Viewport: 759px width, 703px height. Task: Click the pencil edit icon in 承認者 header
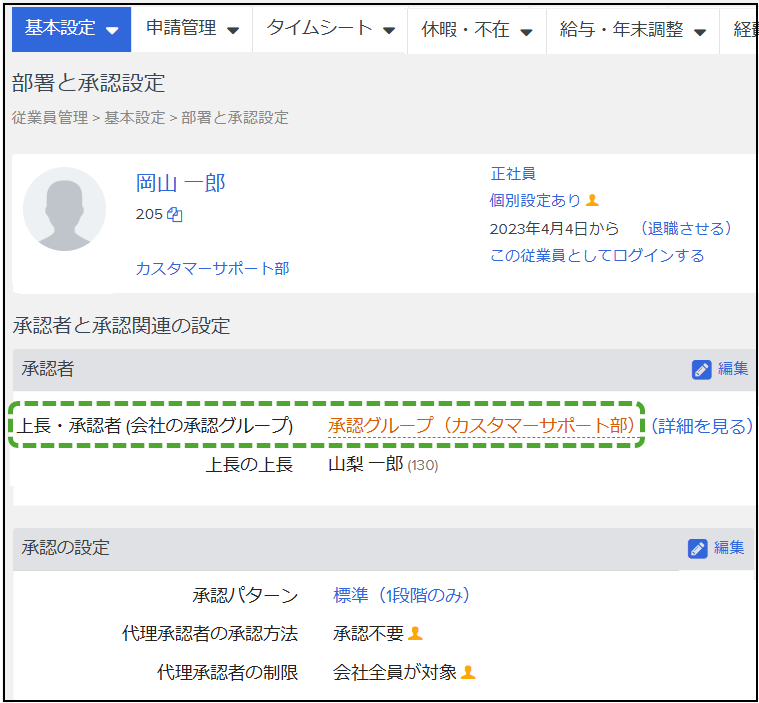pos(701,369)
